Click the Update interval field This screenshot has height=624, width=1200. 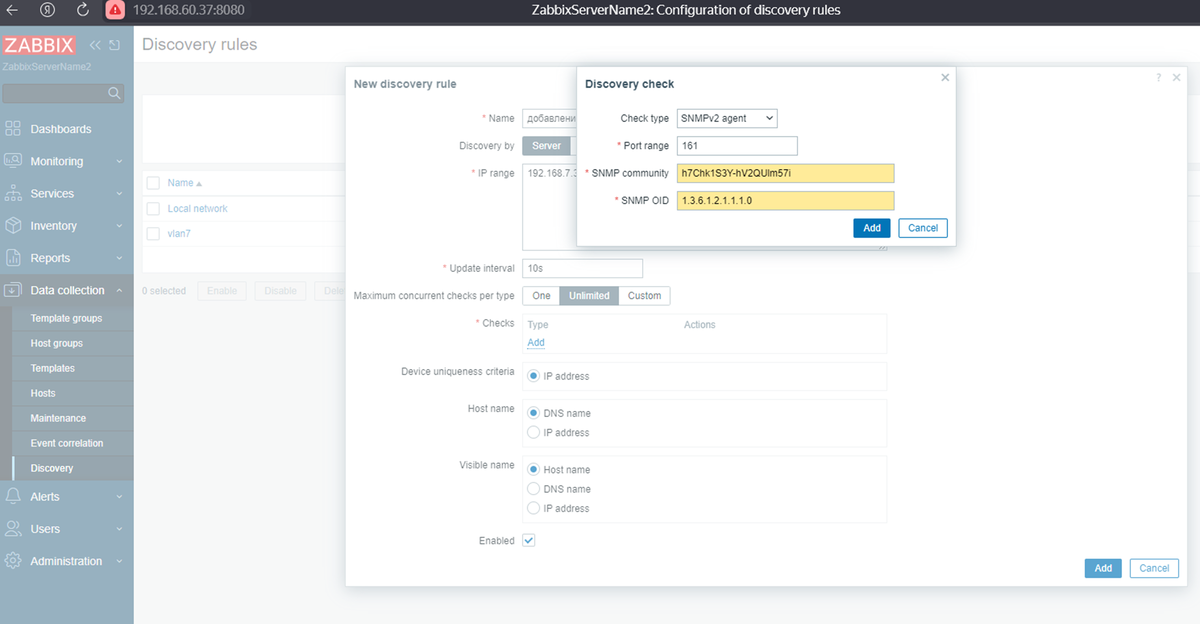click(x=582, y=269)
